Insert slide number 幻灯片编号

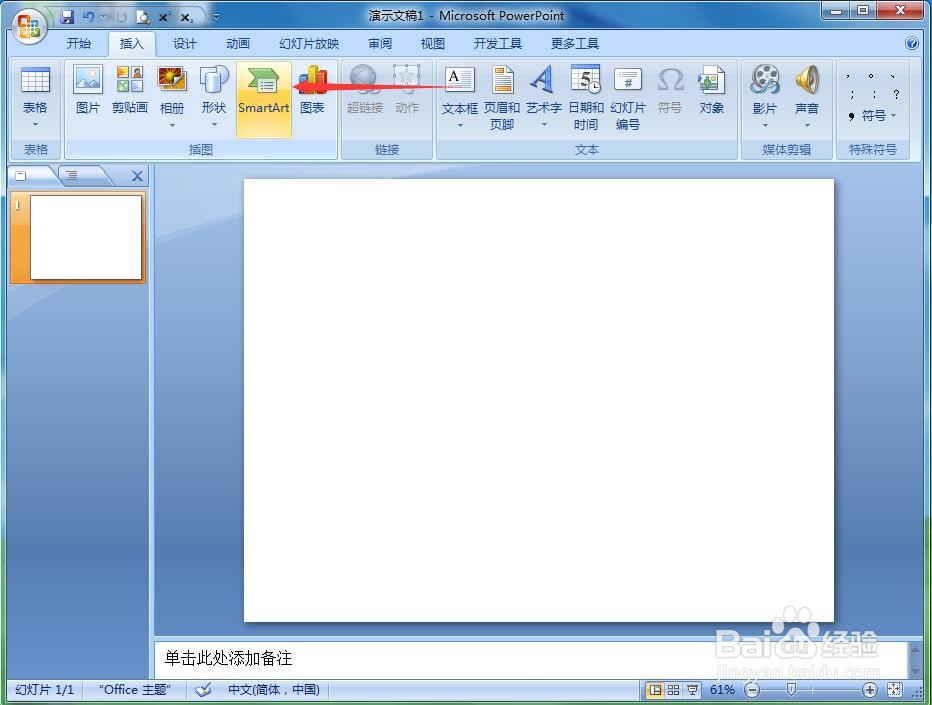tap(628, 98)
